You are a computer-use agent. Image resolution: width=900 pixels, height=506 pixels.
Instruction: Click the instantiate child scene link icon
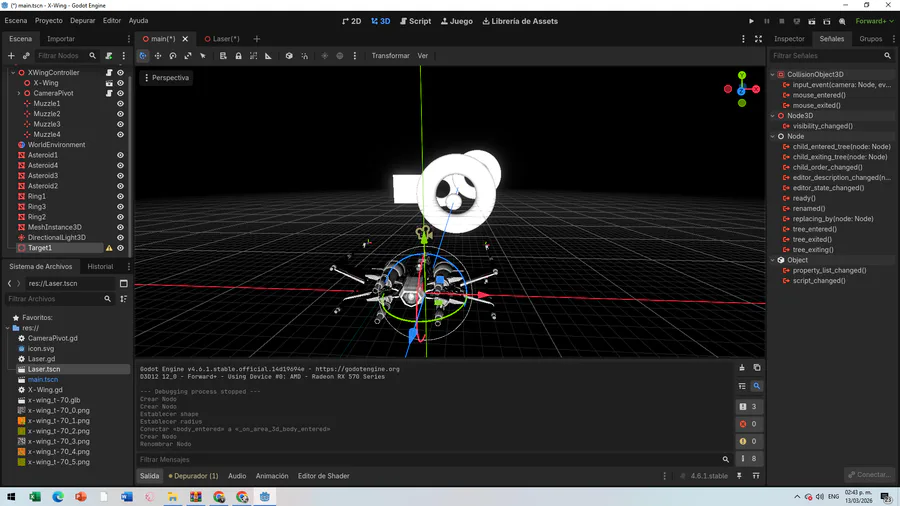coord(26,56)
